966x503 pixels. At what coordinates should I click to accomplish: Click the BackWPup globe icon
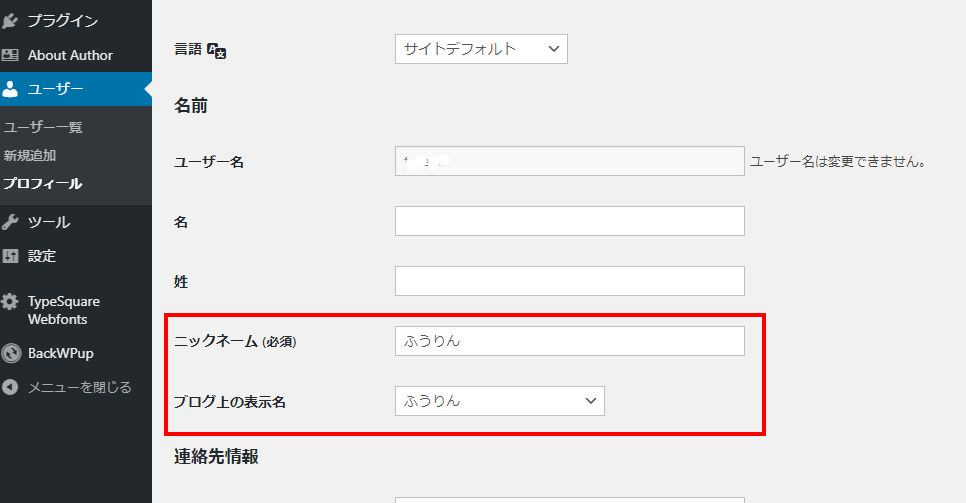[11, 353]
